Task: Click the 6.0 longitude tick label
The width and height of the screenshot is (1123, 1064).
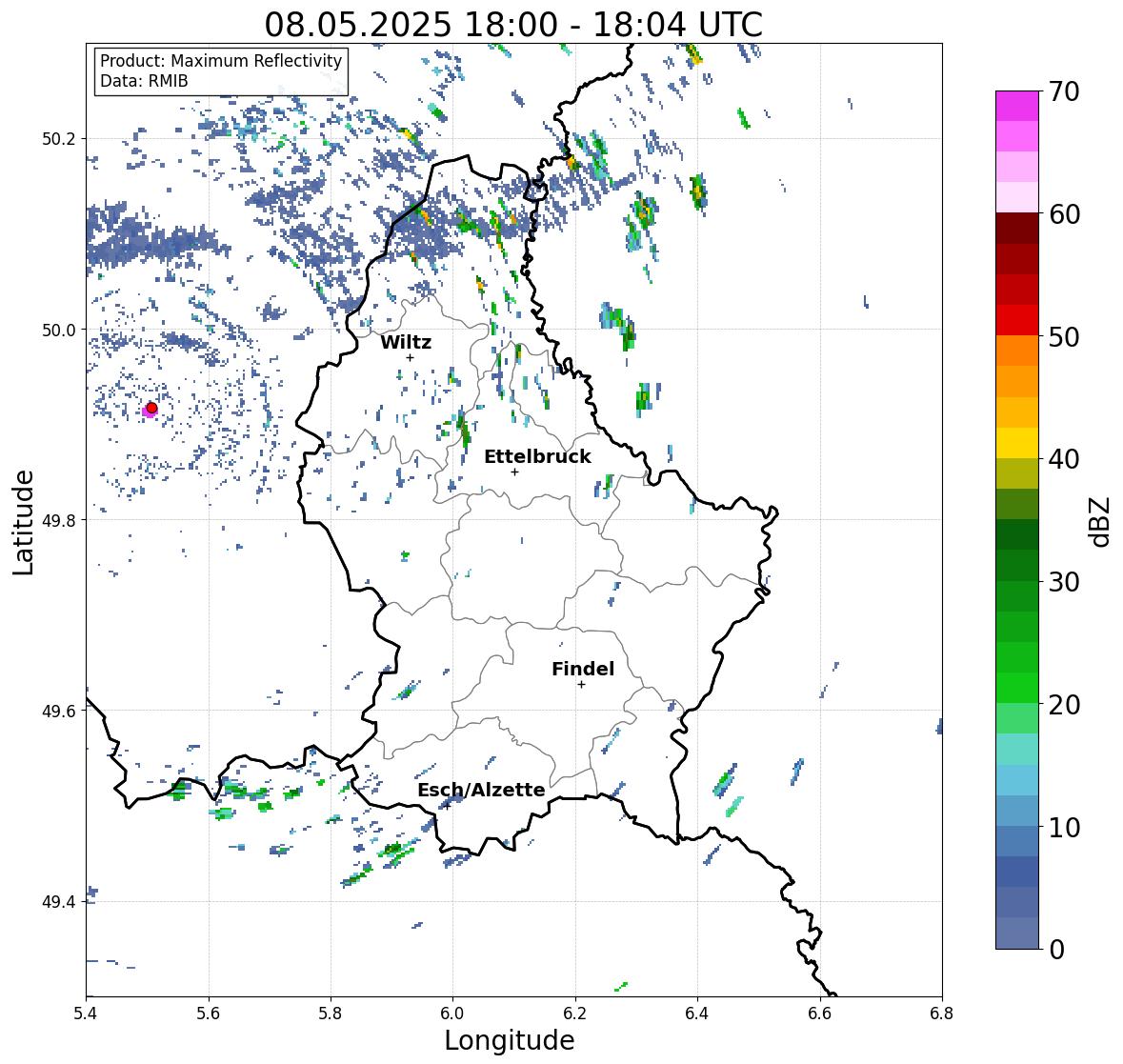Action: point(452,1013)
